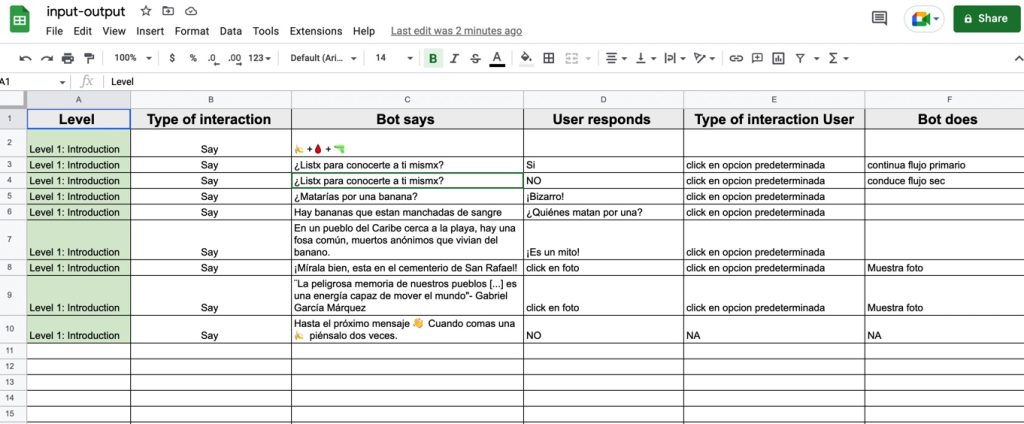Select row 7 header
This screenshot has width=1024, height=424.
tap(13, 240)
